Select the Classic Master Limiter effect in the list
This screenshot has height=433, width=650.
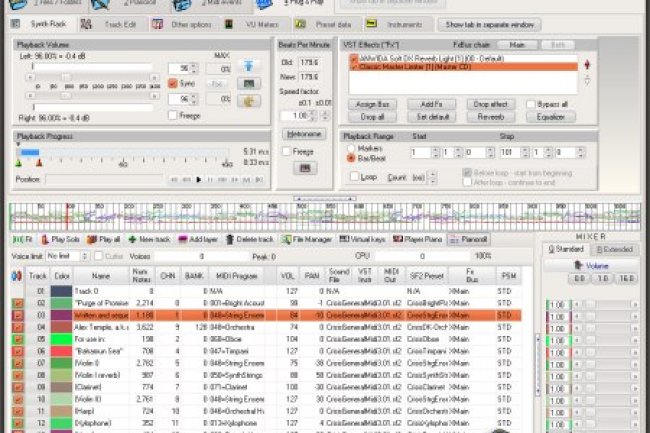tap(463, 67)
